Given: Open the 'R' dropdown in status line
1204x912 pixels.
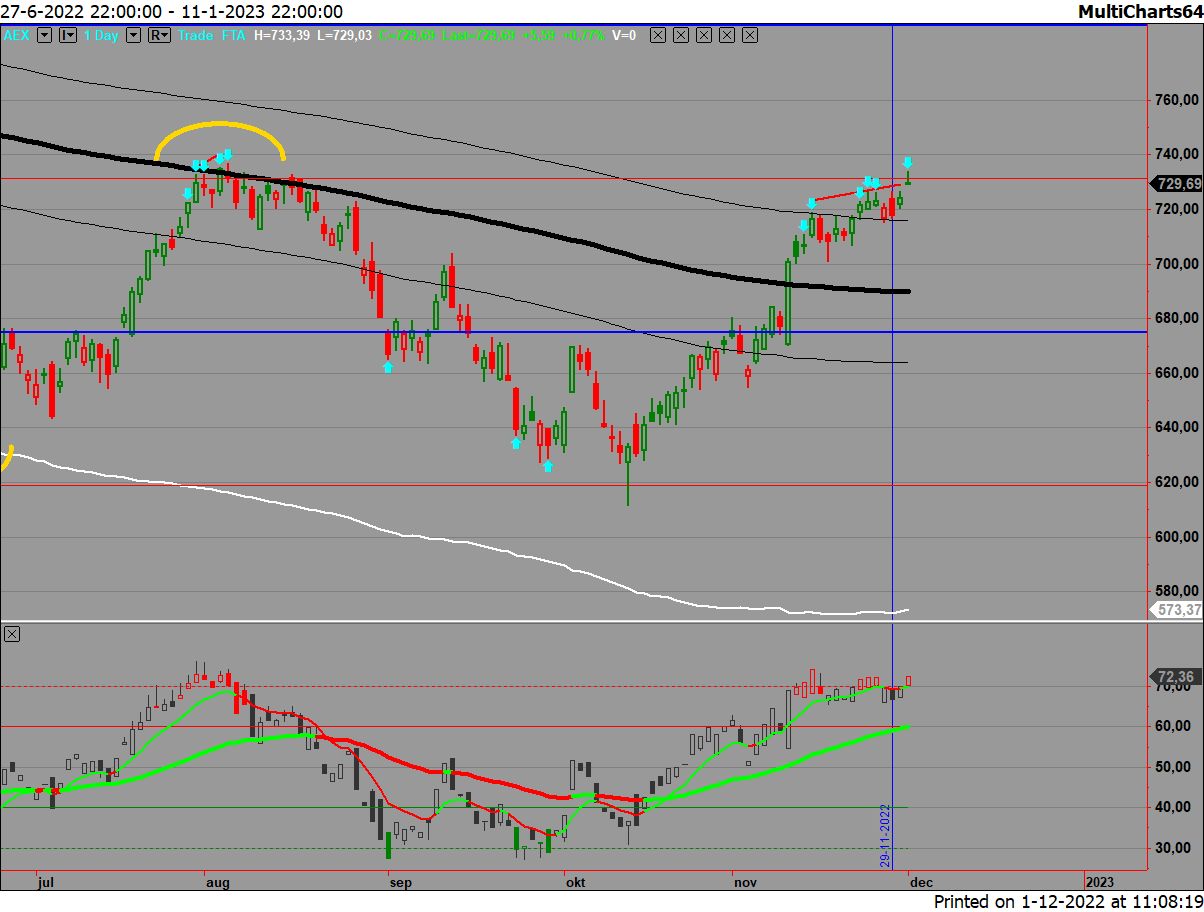Looking at the screenshot, I should coord(159,36).
